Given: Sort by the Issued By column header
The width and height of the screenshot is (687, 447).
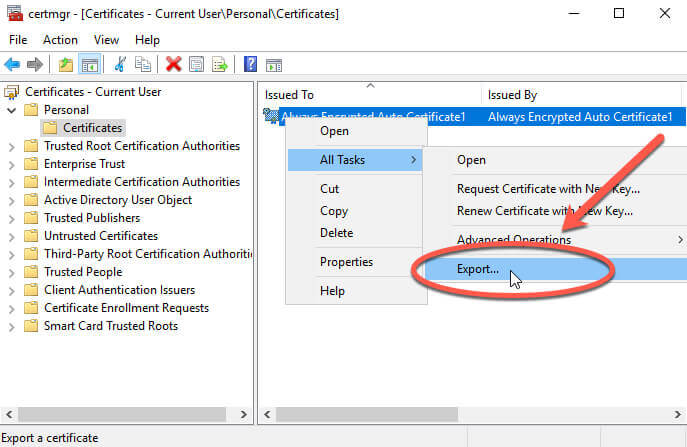Looking at the screenshot, I should tap(582, 95).
